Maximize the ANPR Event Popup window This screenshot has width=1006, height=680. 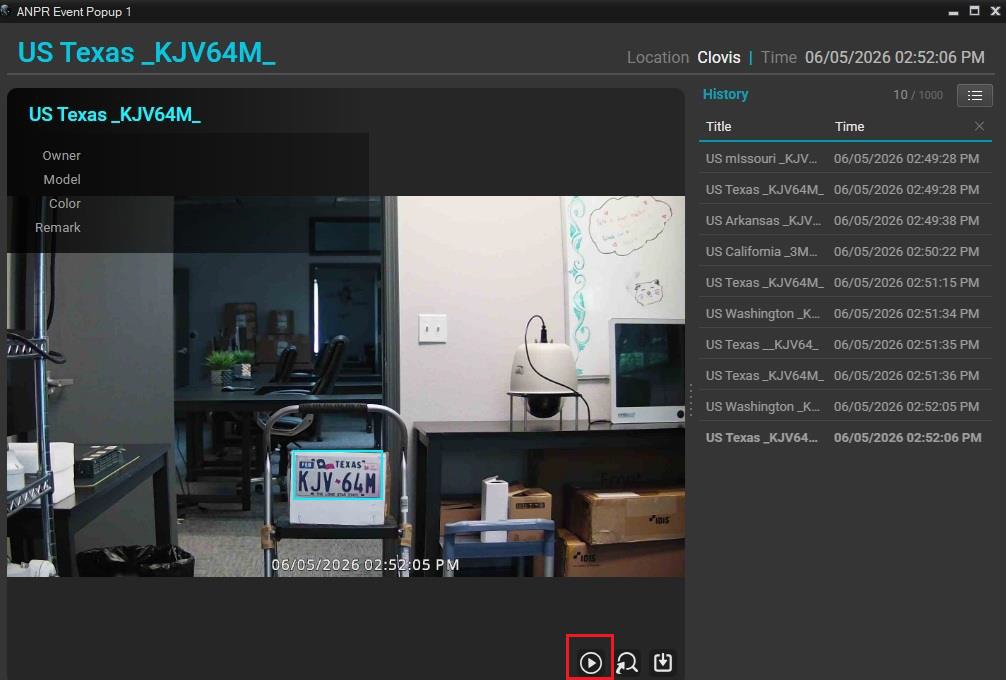pyautogui.click(x=974, y=11)
